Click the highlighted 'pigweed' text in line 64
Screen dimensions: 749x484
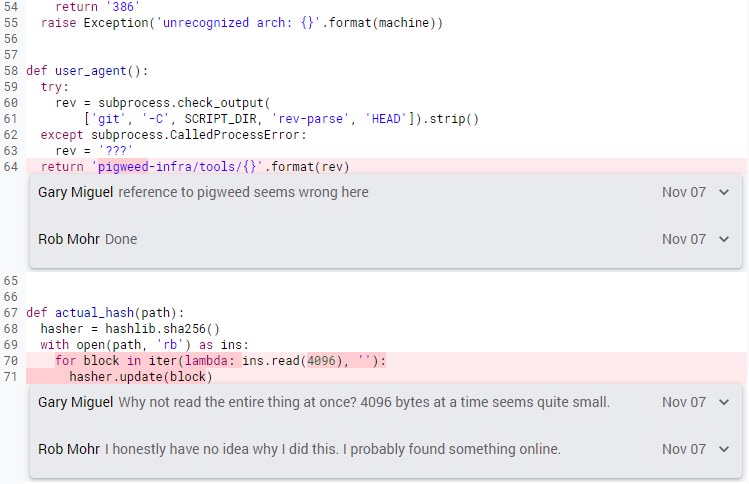click(x=123, y=167)
